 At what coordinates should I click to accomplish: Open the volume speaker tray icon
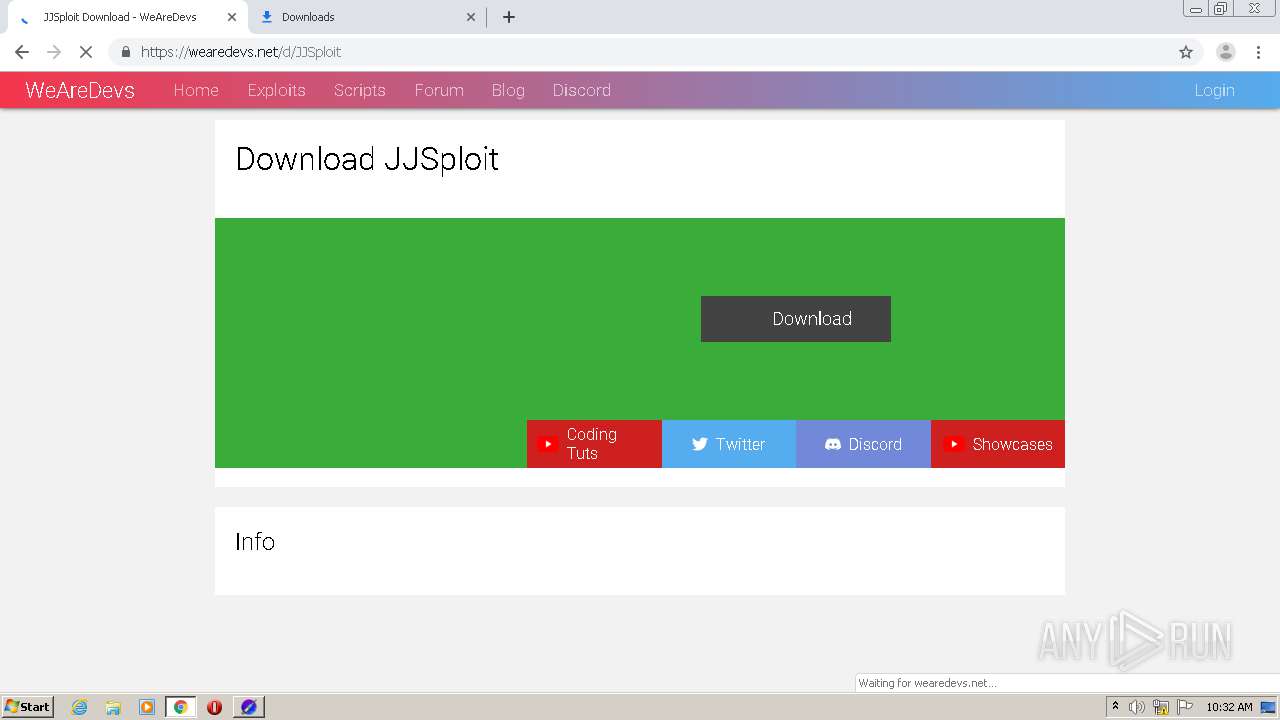[1137, 707]
